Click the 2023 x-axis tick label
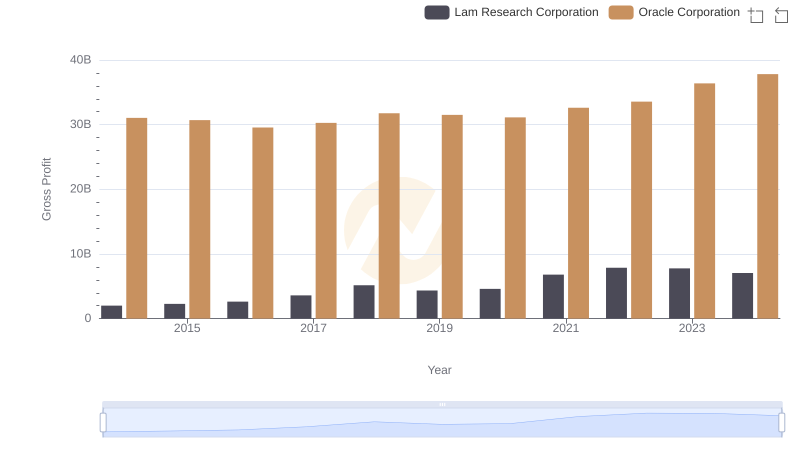The height and width of the screenshot is (461, 800). (692, 328)
